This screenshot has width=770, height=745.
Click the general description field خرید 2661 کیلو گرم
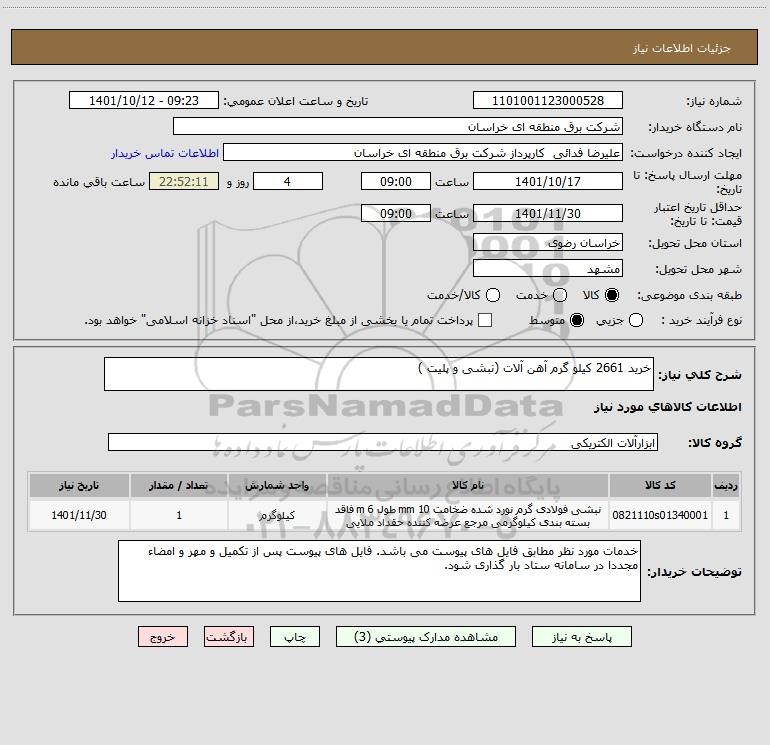pyautogui.click(x=379, y=374)
